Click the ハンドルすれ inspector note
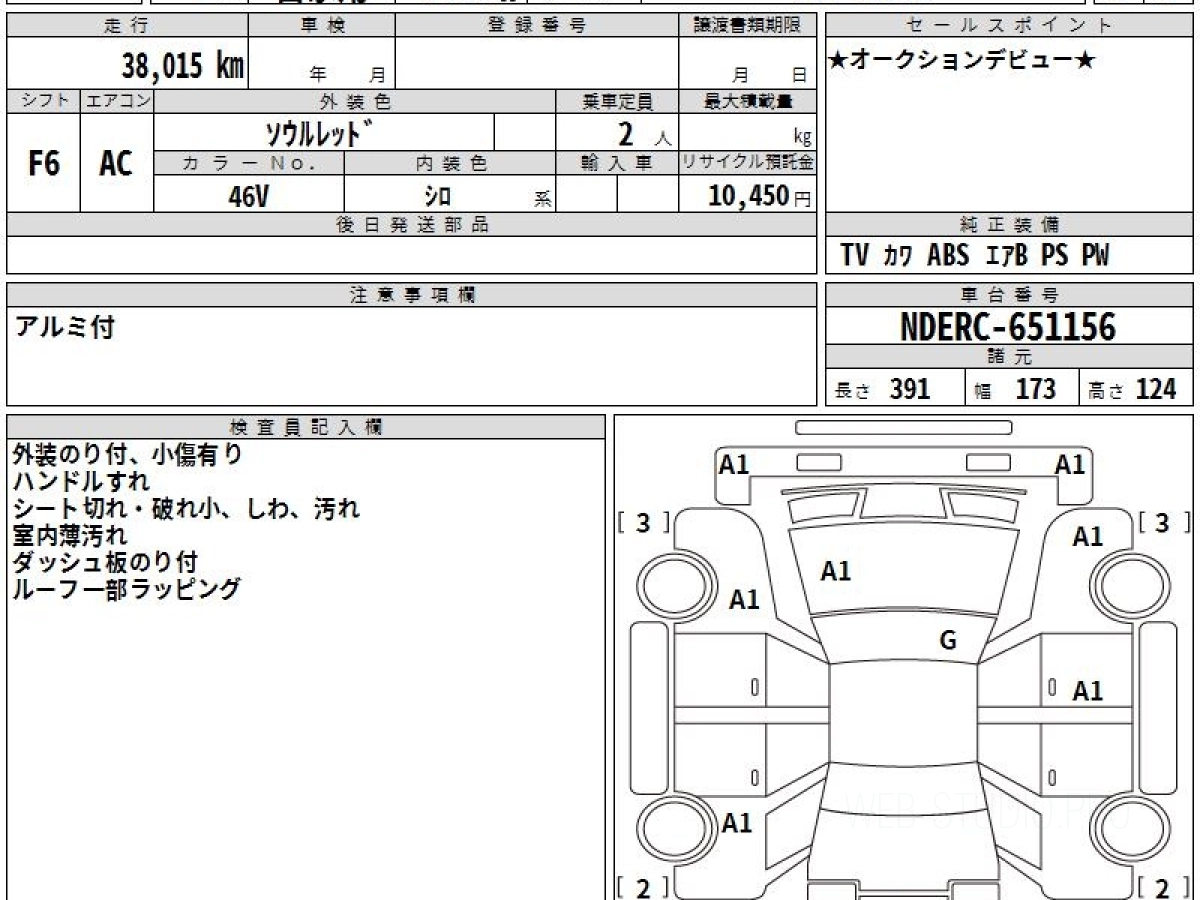 pyautogui.click(x=81, y=482)
